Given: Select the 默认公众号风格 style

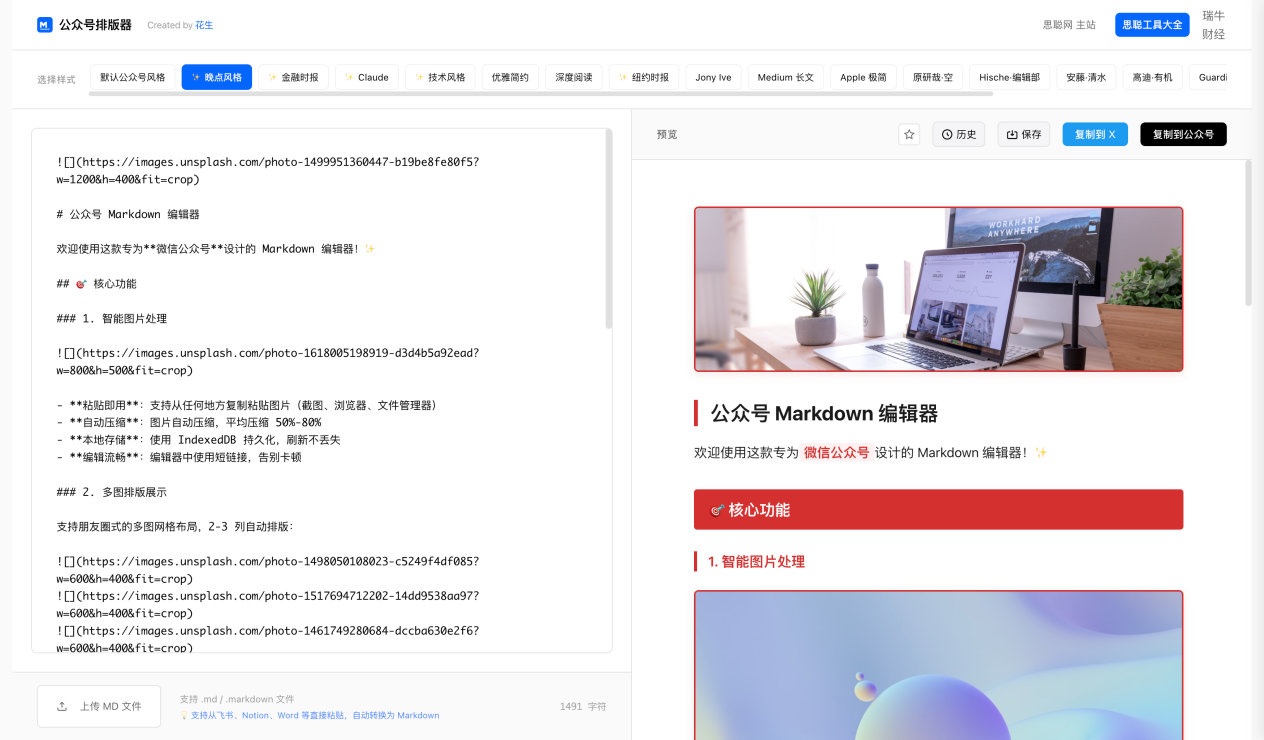Looking at the screenshot, I should coord(133,77).
